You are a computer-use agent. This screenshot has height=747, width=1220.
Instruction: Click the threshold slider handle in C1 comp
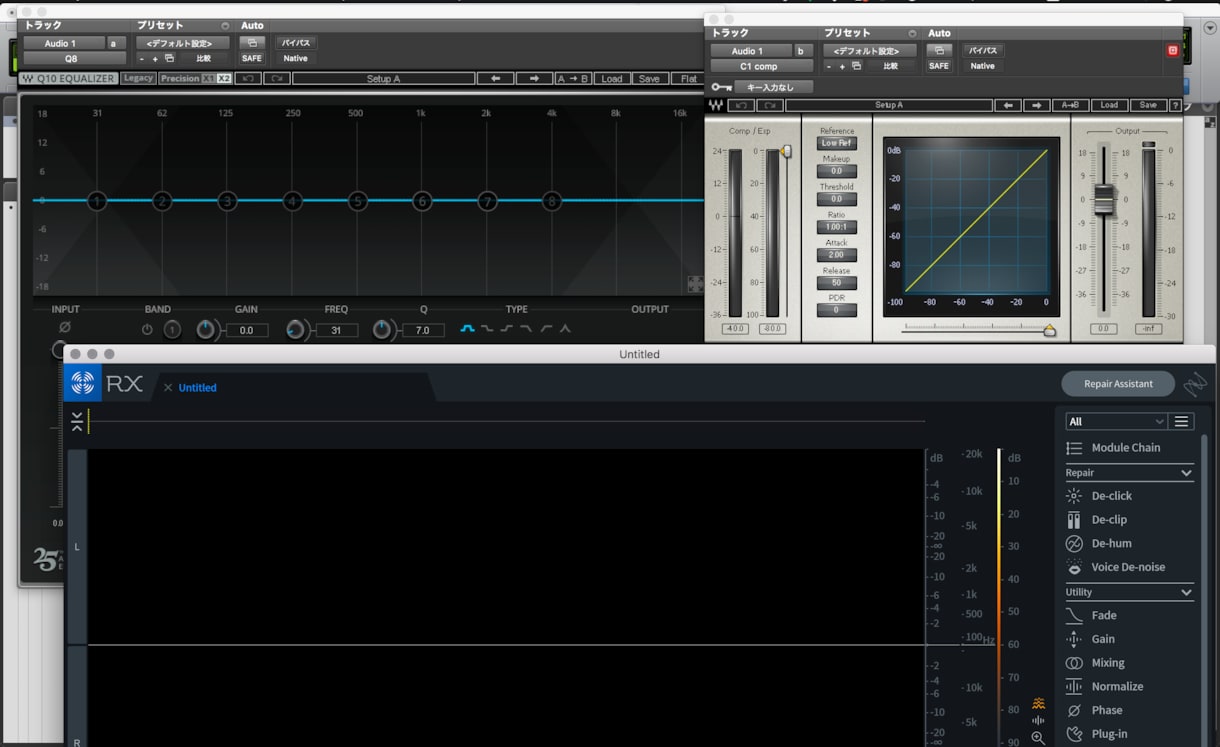pyautogui.click(x=787, y=151)
